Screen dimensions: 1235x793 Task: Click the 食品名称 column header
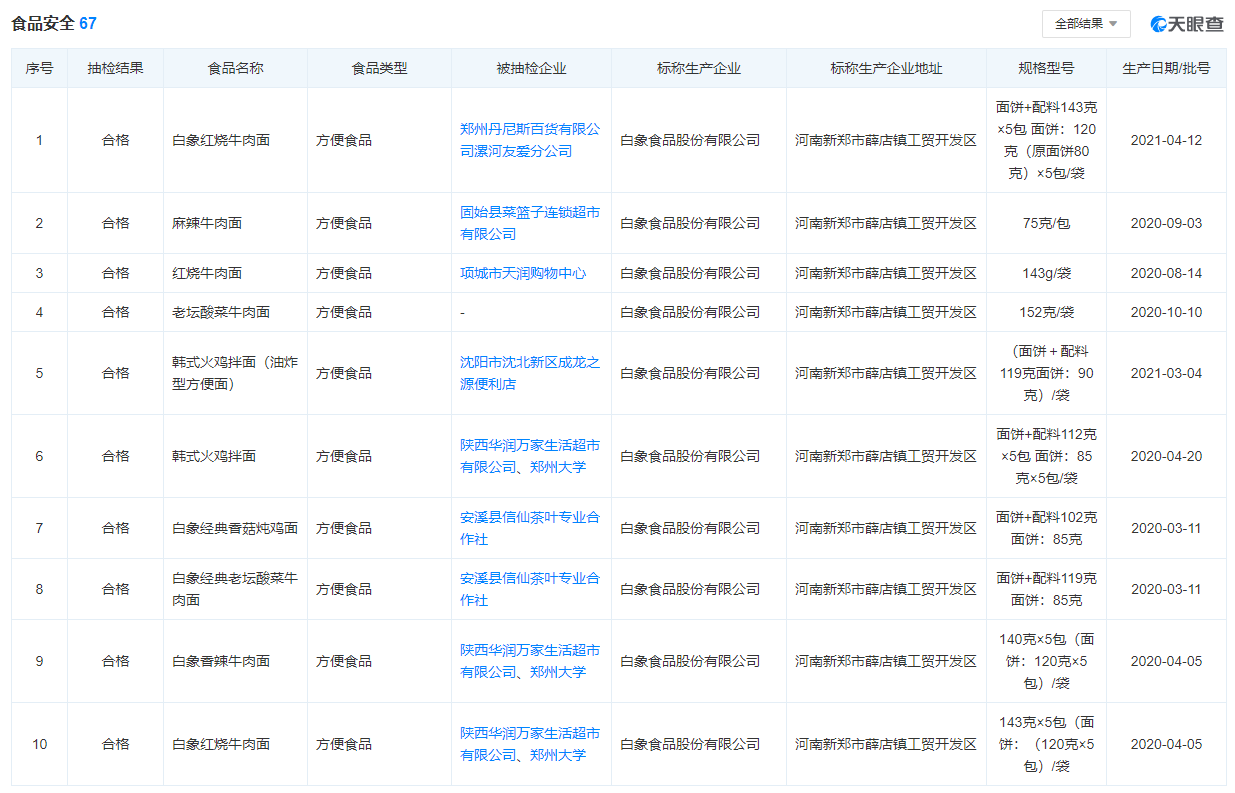tap(234, 67)
